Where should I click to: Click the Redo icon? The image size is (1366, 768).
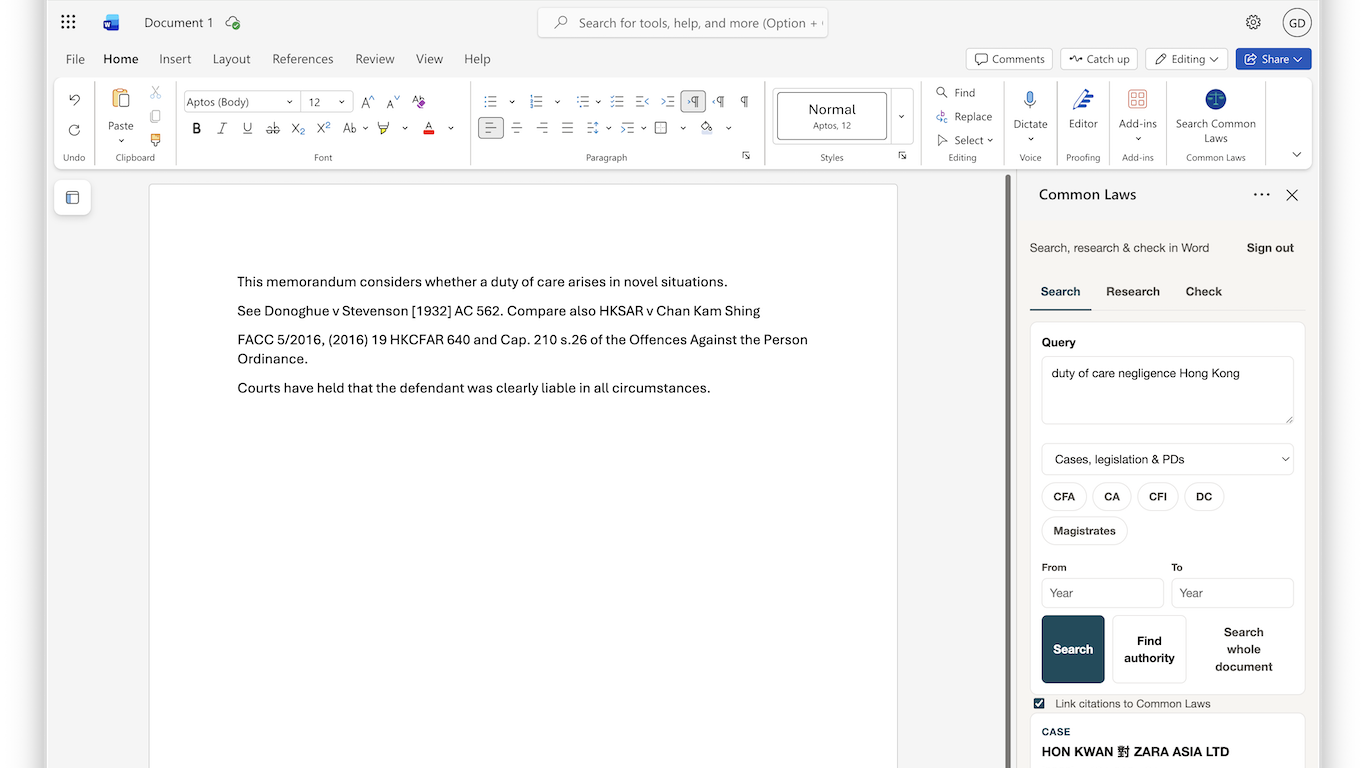74,130
